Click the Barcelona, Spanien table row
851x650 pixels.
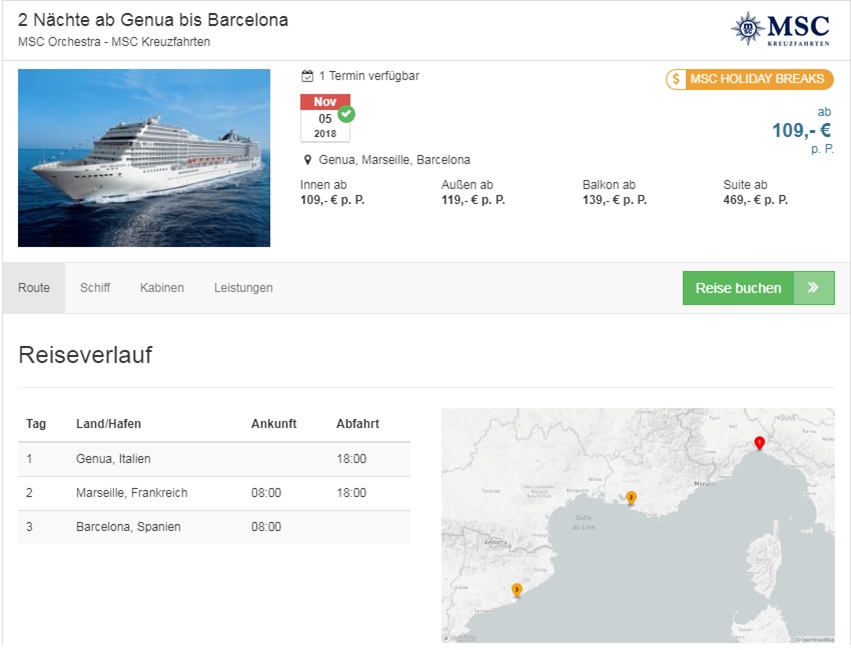pos(214,527)
